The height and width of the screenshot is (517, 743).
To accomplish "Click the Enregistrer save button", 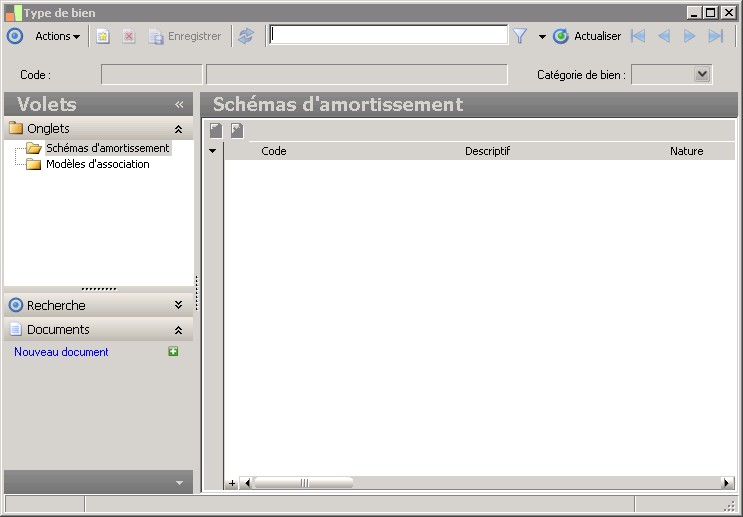I will tap(185, 36).
